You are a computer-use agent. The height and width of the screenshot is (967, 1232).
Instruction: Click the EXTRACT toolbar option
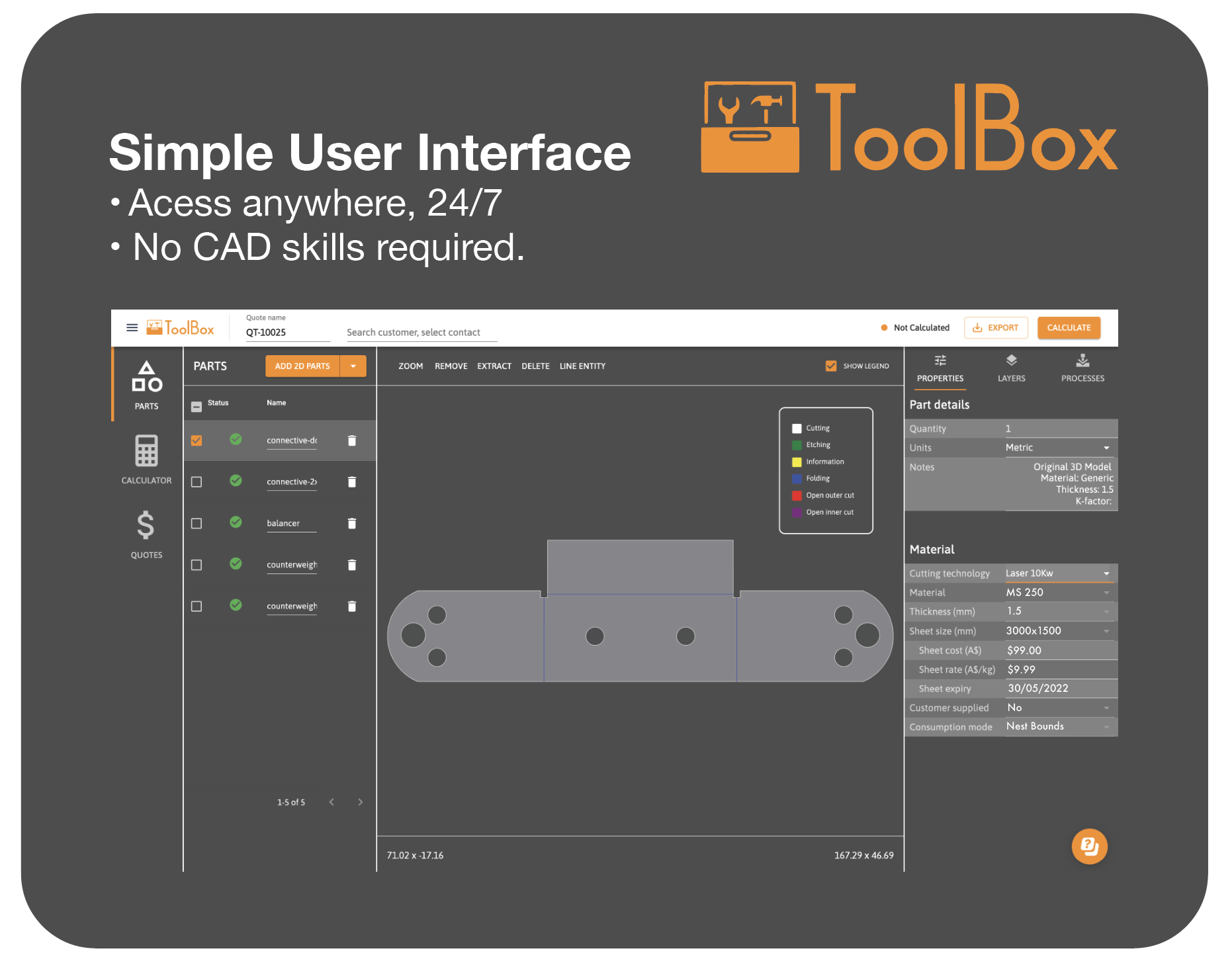pos(494,366)
